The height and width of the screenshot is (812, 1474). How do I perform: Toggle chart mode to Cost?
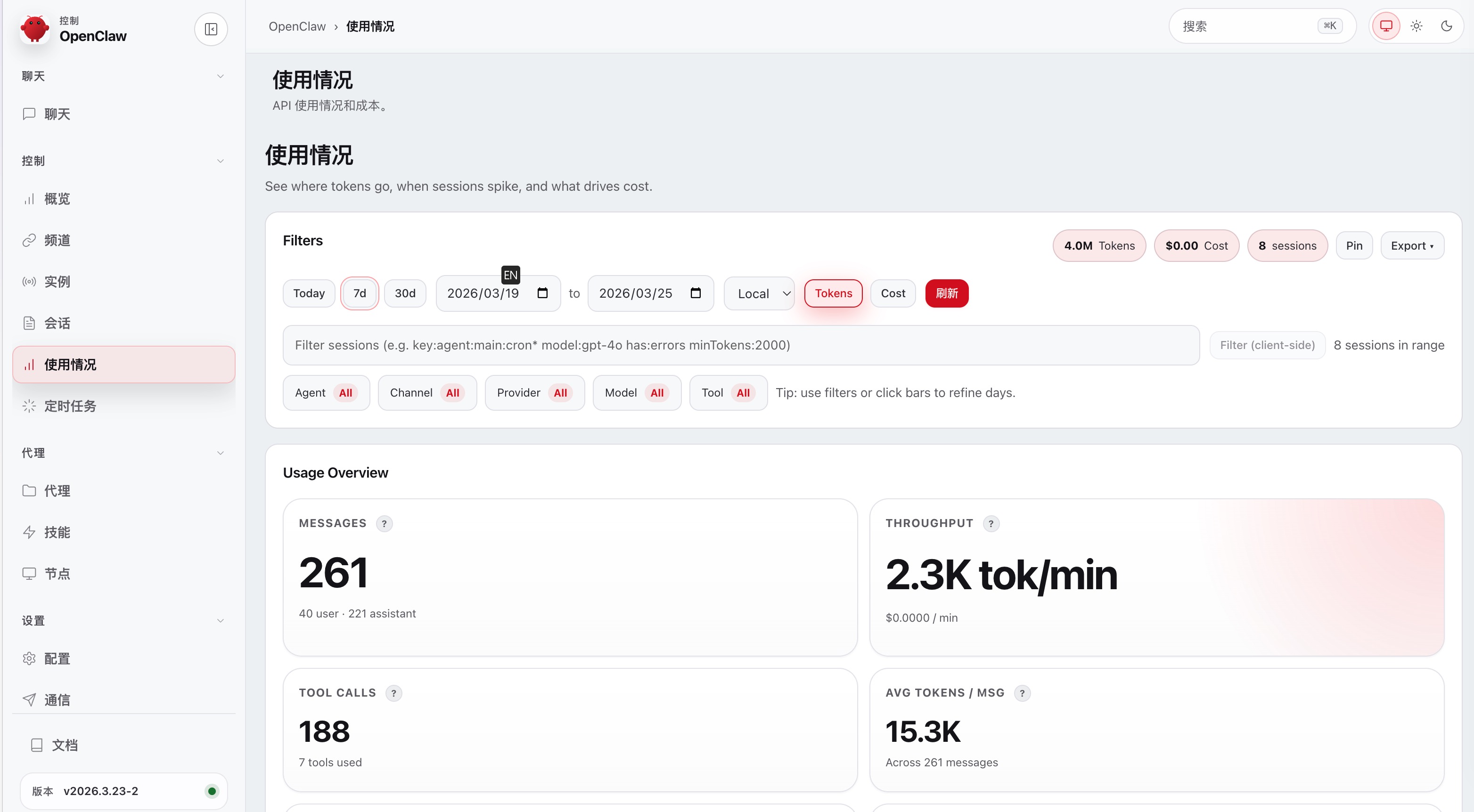pos(893,293)
